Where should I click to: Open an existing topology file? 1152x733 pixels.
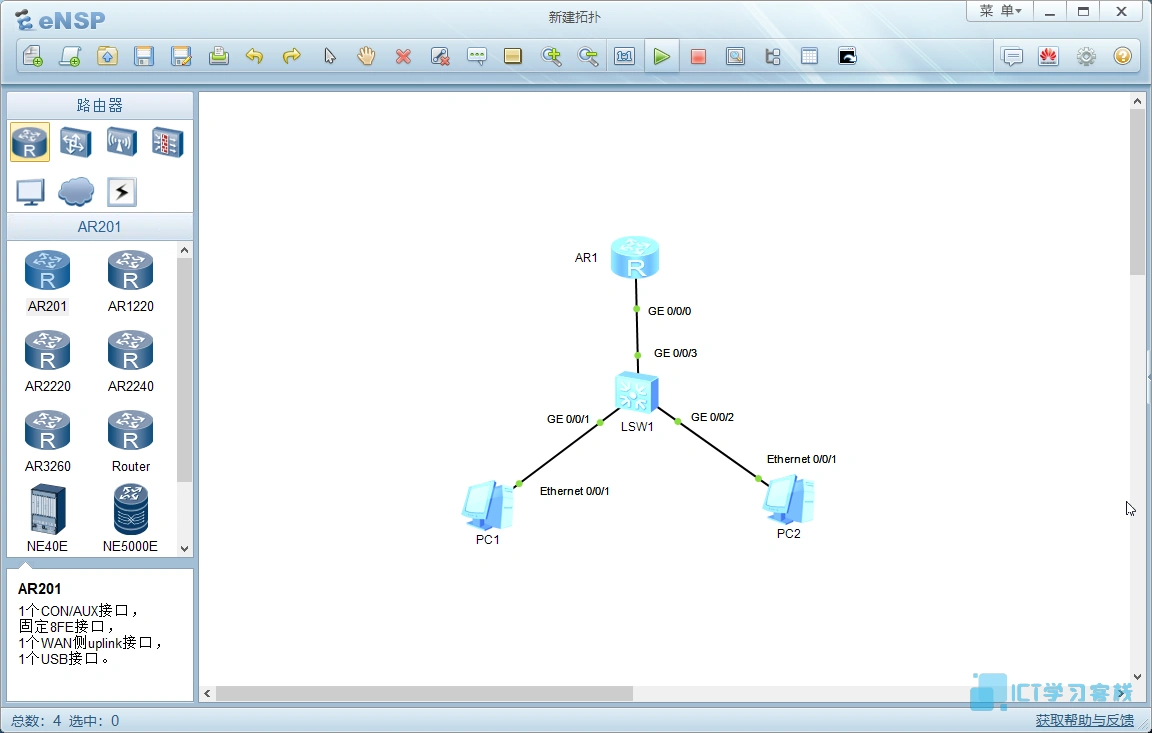(107, 57)
